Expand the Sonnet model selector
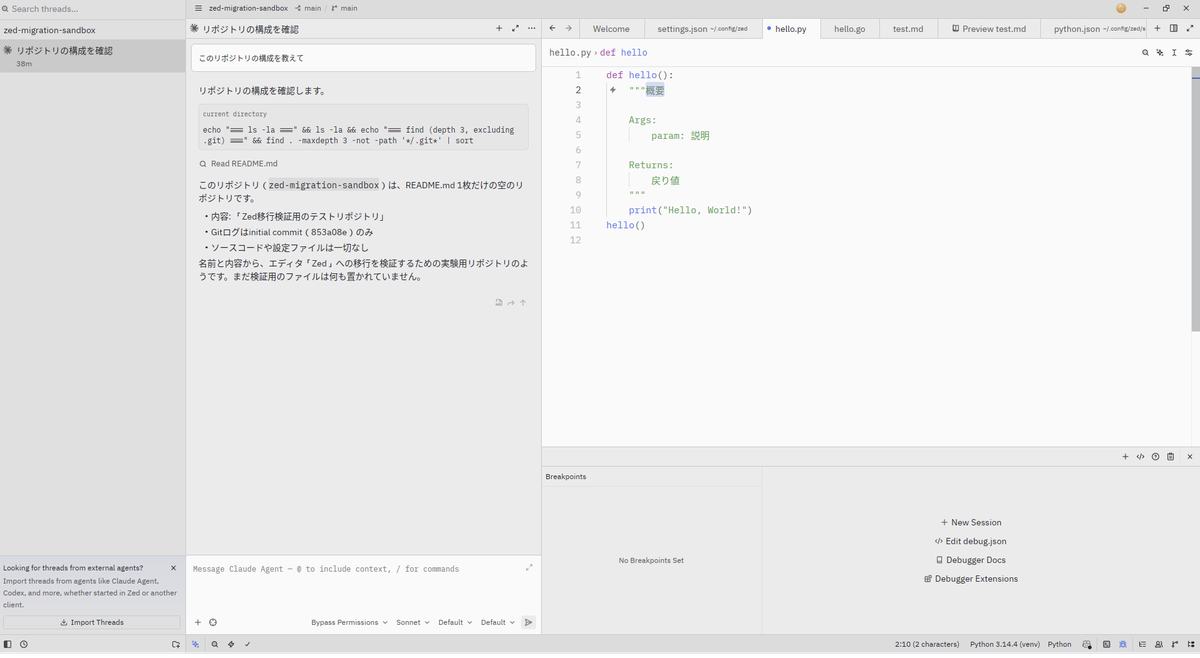Viewport: 1200px width, 658px height. click(412, 622)
